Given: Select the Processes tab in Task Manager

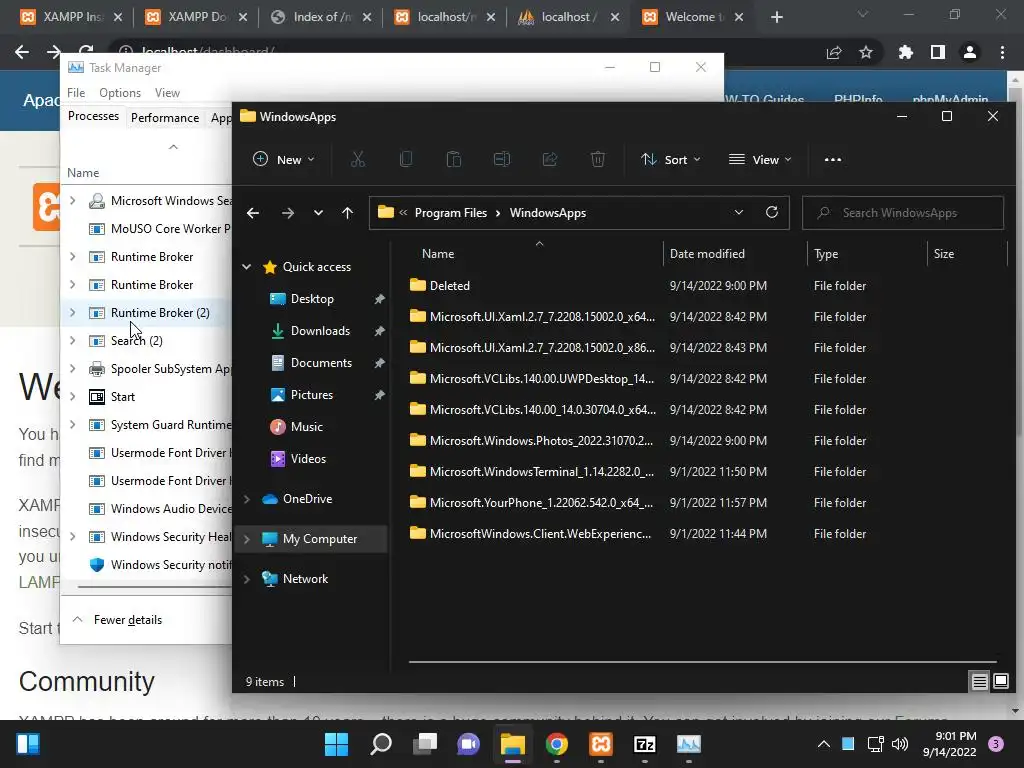Looking at the screenshot, I should pyautogui.click(x=93, y=116).
